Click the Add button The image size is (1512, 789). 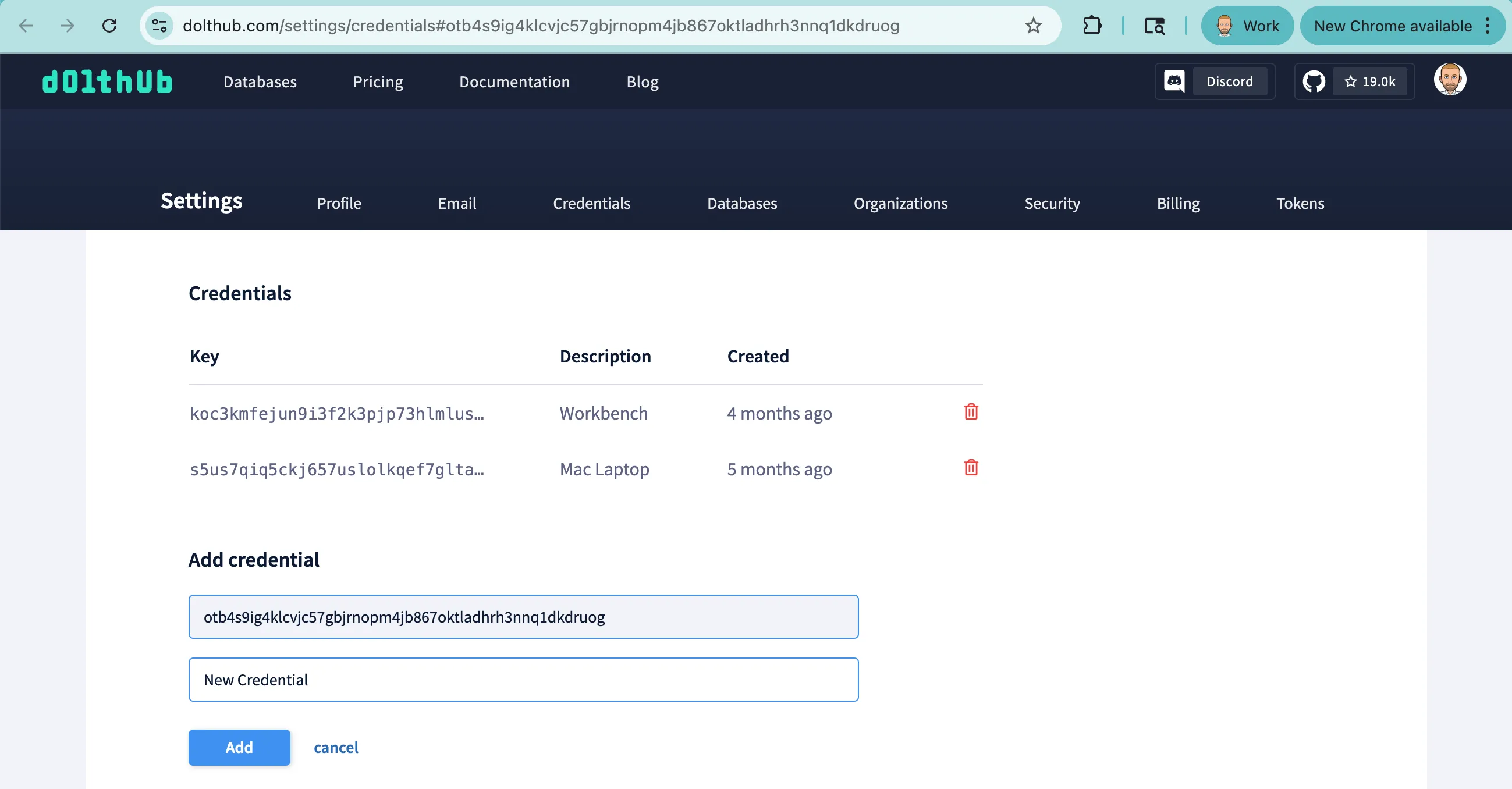click(x=239, y=747)
